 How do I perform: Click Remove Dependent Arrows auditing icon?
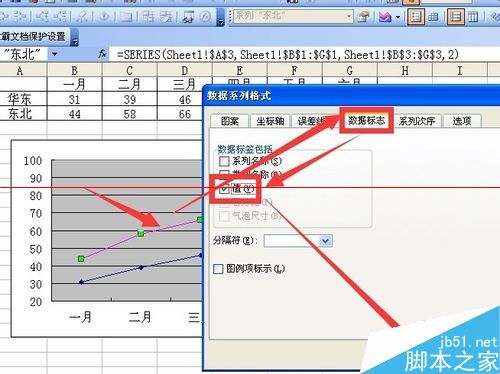pos(60,16)
